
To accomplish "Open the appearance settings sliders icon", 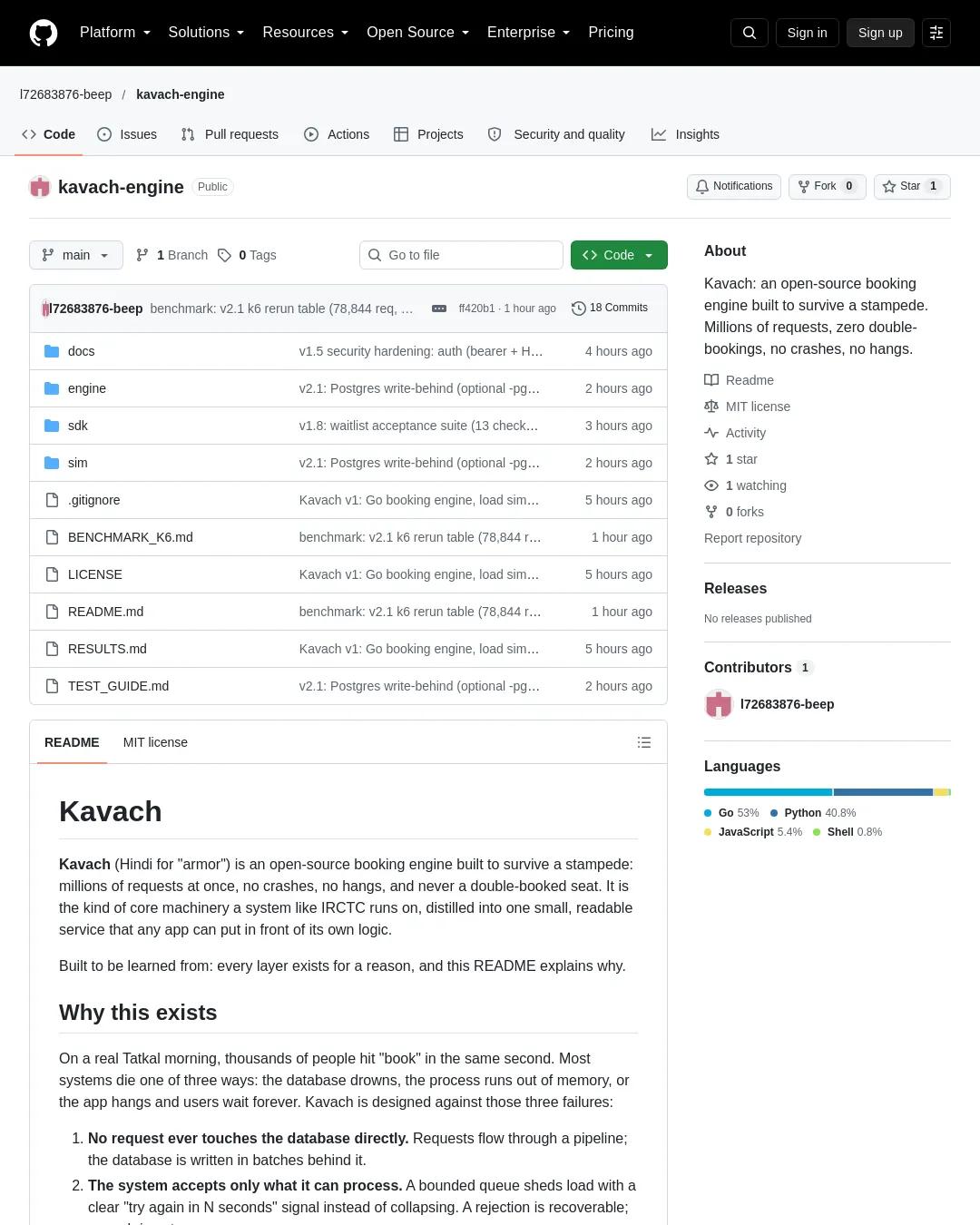I will pyautogui.click(x=936, y=33).
